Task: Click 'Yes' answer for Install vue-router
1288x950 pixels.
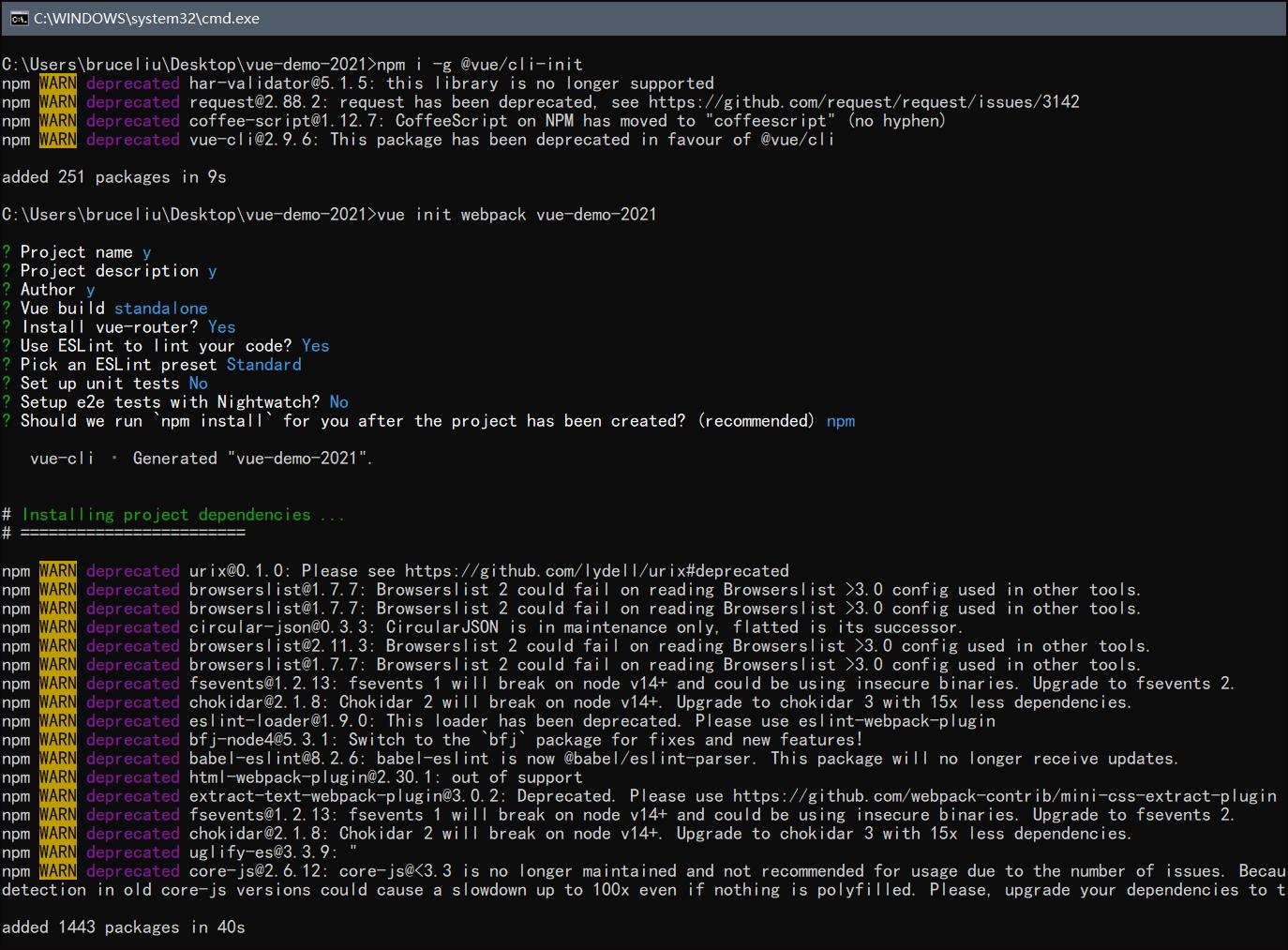Action: [222, 327]
